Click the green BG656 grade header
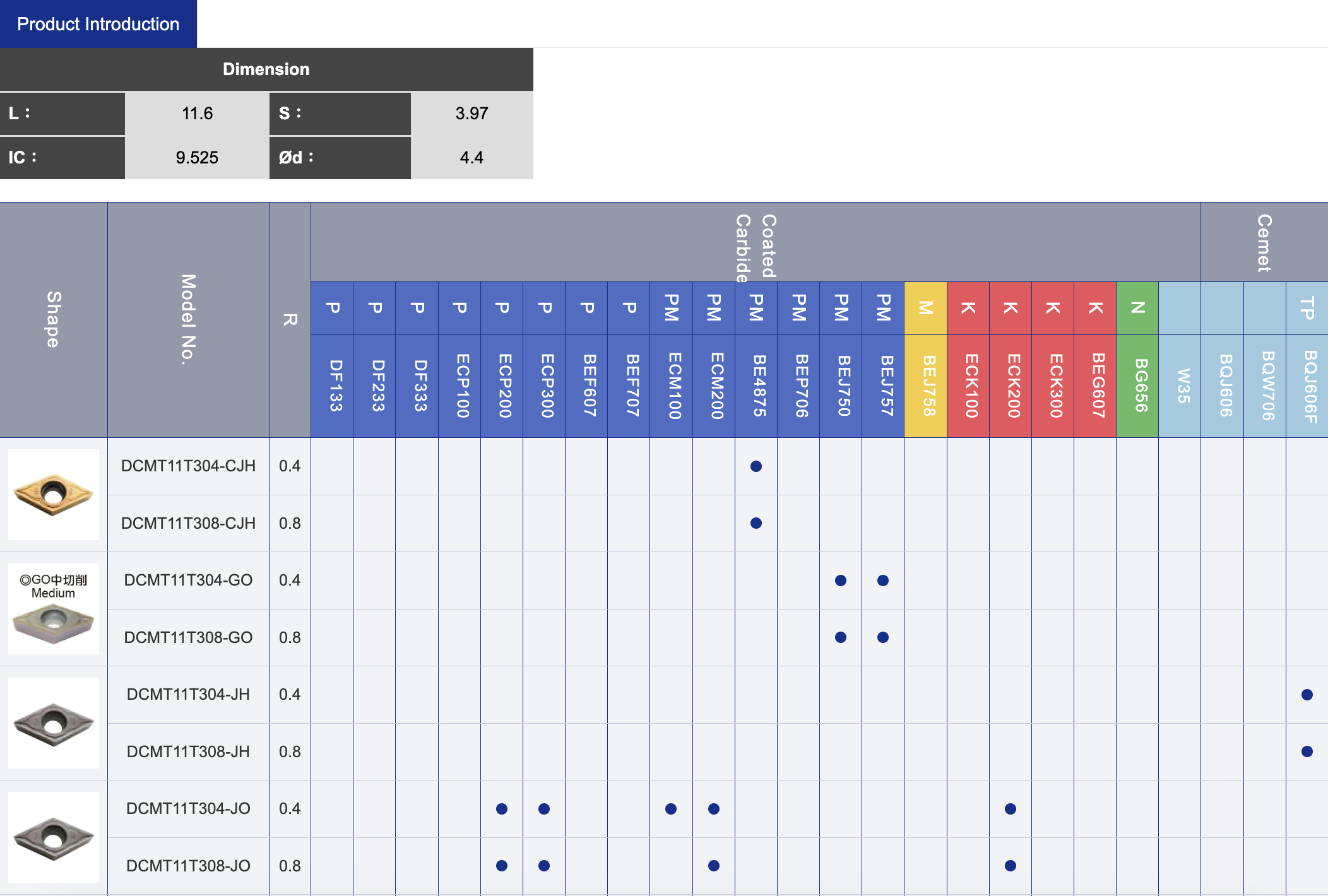This screenshot has height=896, width=1328. pyautogui.click(x=1137, y=386)
